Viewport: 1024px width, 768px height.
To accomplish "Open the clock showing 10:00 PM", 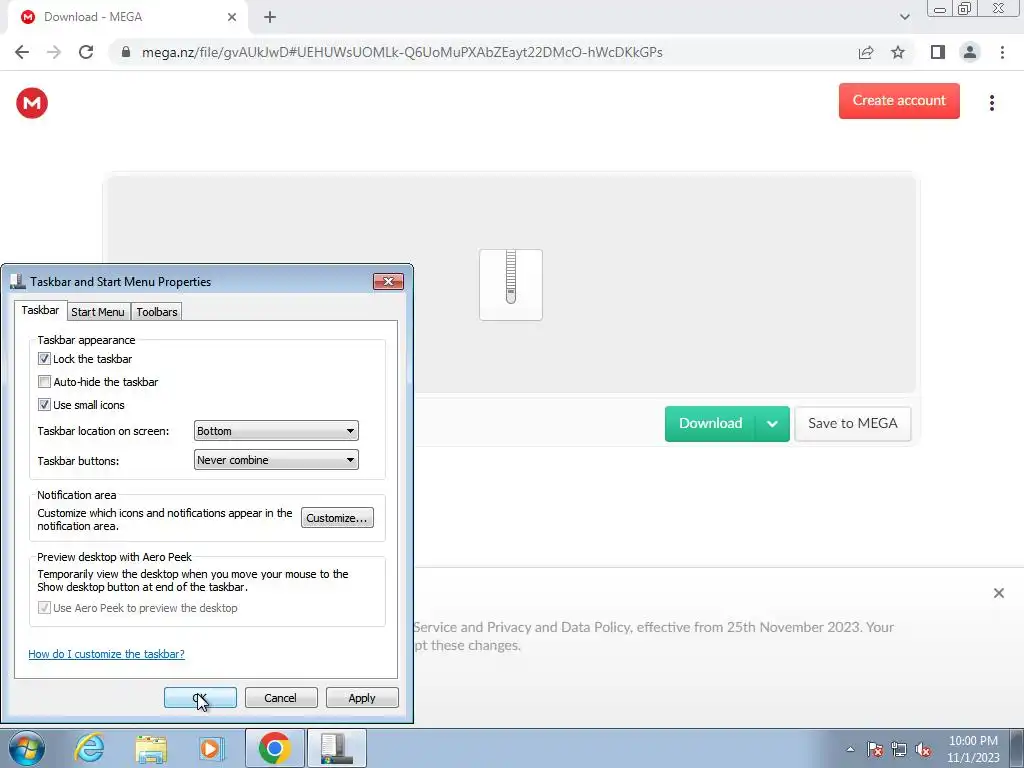I will [973, 749].
